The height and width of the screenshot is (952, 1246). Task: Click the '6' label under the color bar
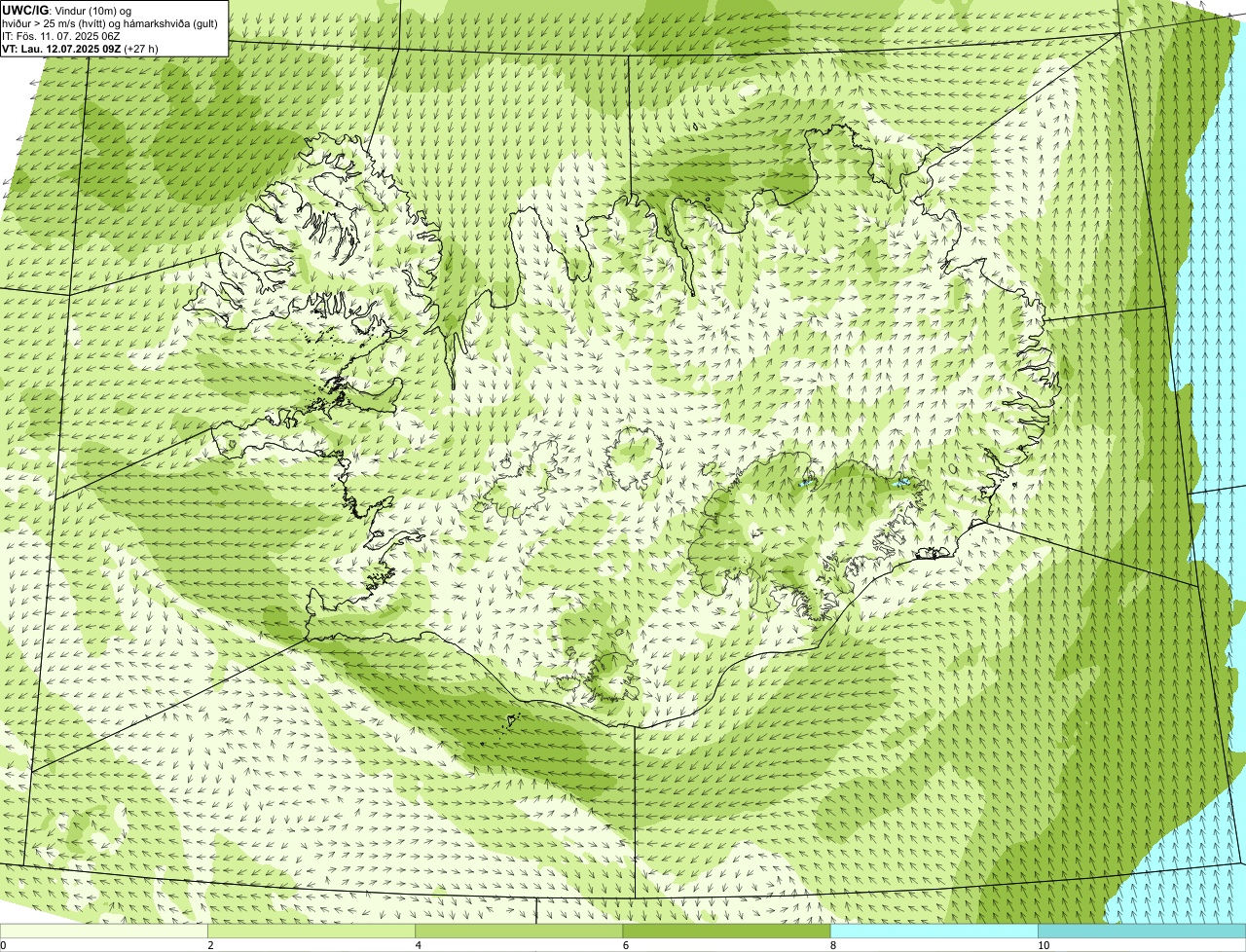[625, 945]
